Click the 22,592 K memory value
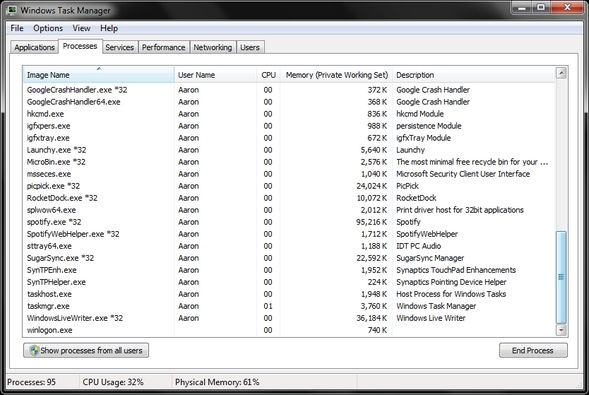The image size is (589, 395). click(372, 258)
